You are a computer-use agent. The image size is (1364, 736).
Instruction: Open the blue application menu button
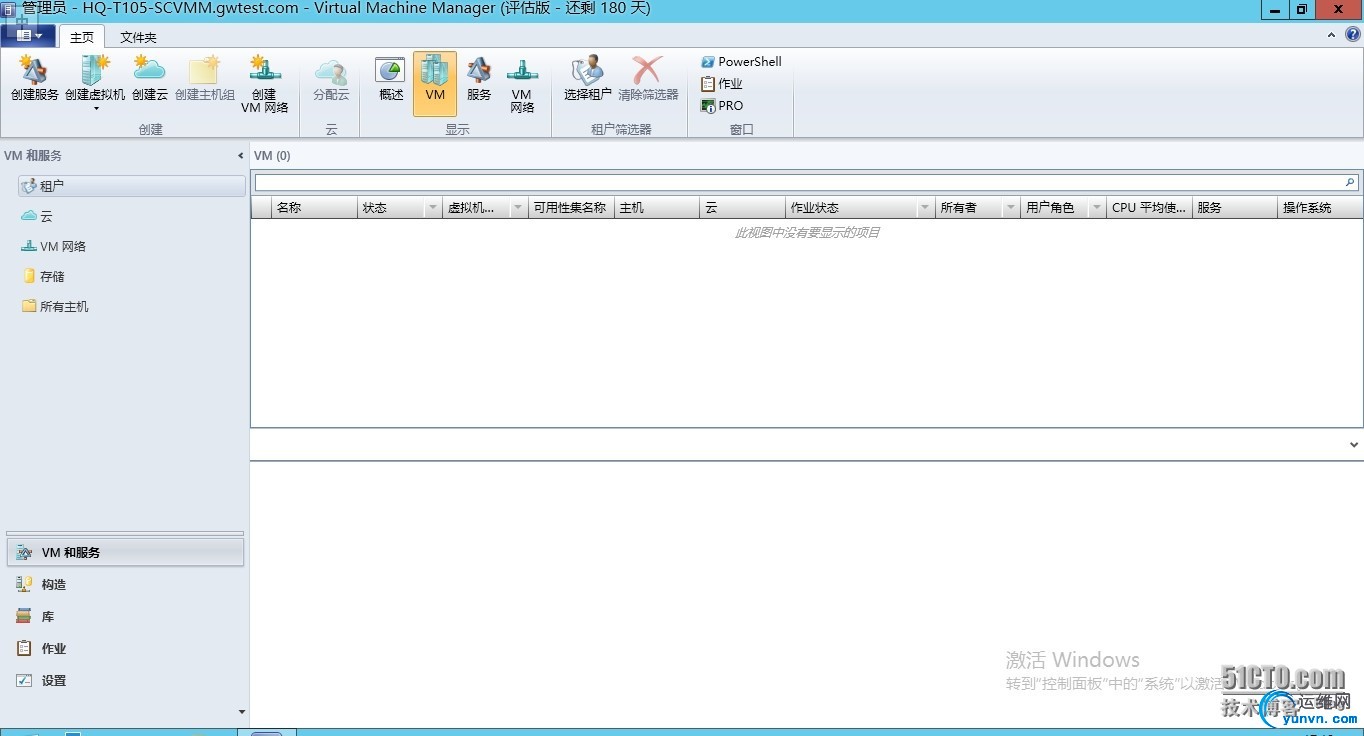[28, 35]
